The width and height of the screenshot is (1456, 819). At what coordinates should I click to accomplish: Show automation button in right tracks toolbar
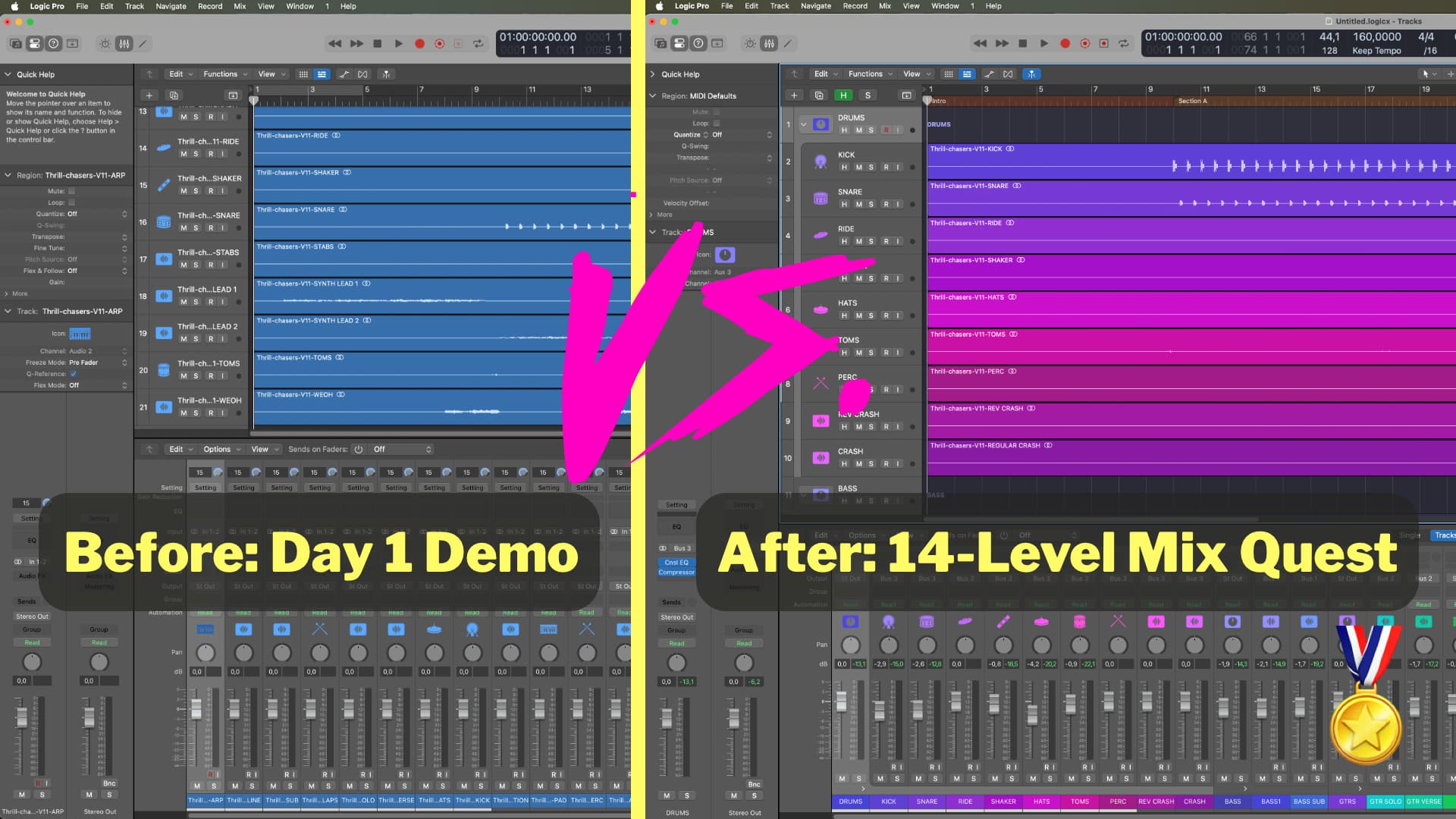pos(989,74)
